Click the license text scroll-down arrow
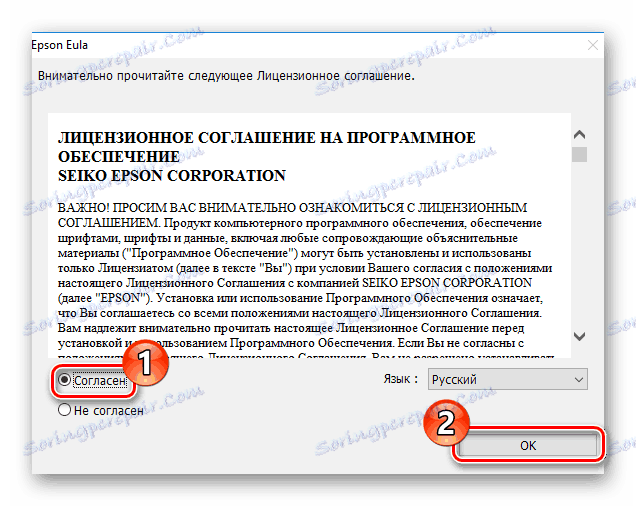636x506 pixels. click(x=580, y=336)
